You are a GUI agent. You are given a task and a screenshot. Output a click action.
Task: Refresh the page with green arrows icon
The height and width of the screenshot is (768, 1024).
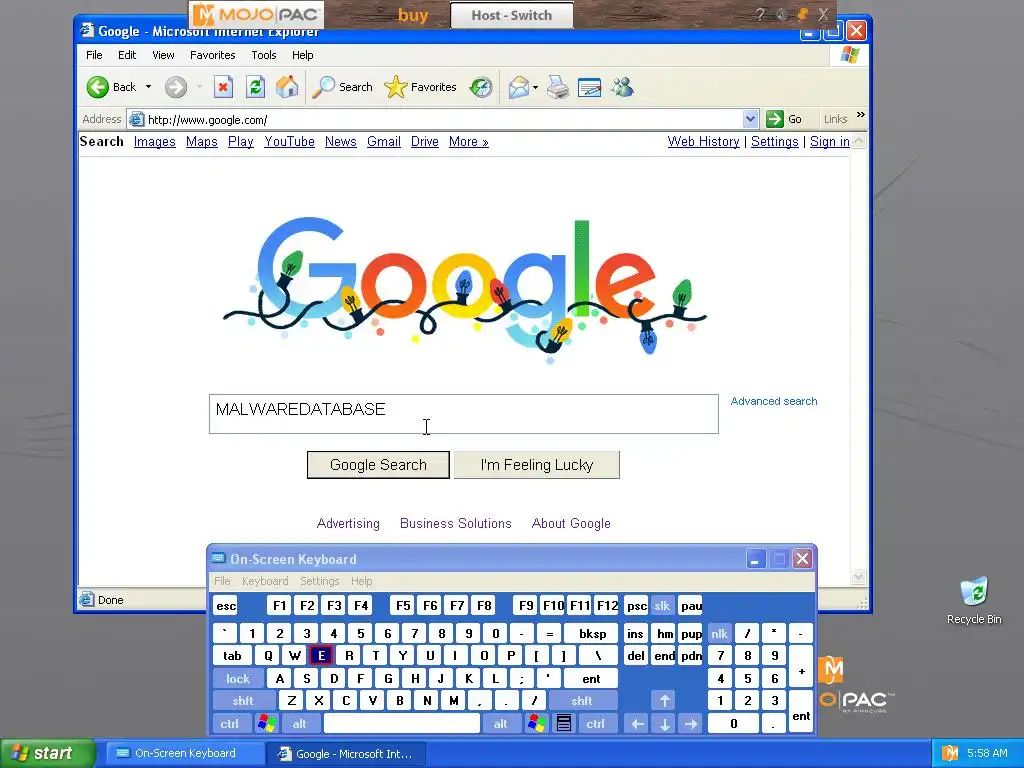tap(255, 87)
